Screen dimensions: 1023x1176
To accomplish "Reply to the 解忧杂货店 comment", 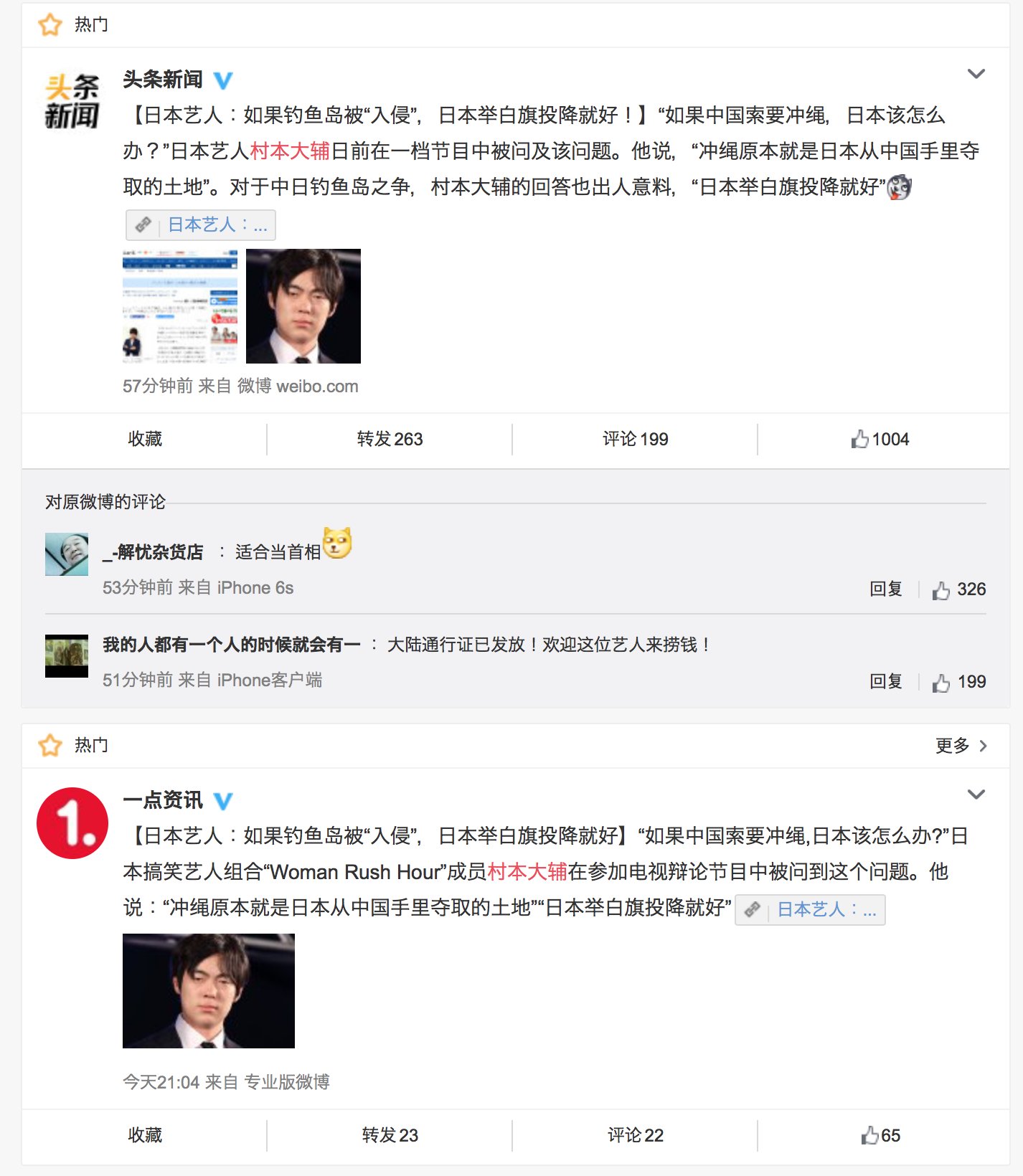I will pos(886,589).
